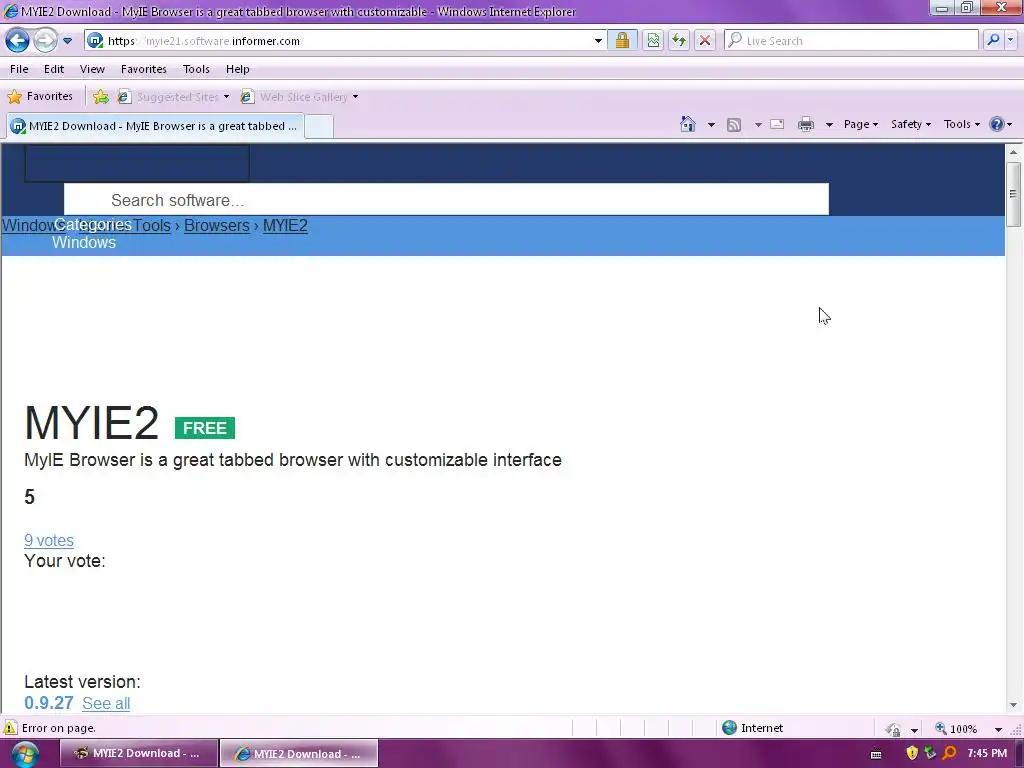
Task: Click the blue search magnifier button
Action: [x=993, y=40]
